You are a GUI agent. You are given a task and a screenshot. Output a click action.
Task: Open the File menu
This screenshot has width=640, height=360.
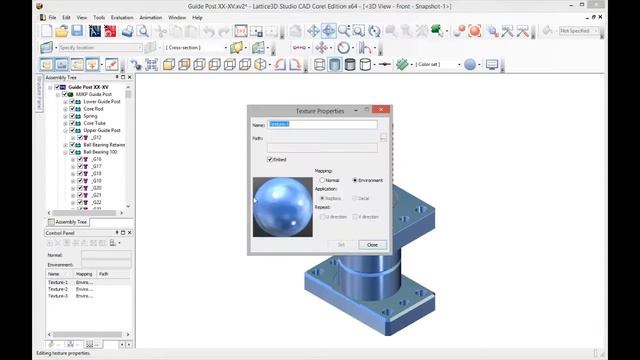pyautogui.click(x=52, y=18)
